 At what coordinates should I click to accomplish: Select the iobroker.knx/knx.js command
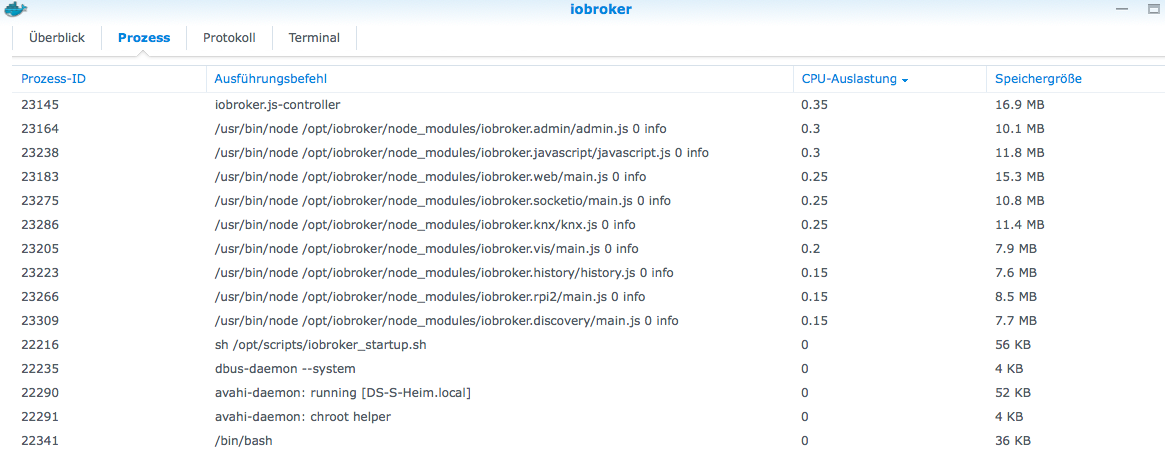425,224
